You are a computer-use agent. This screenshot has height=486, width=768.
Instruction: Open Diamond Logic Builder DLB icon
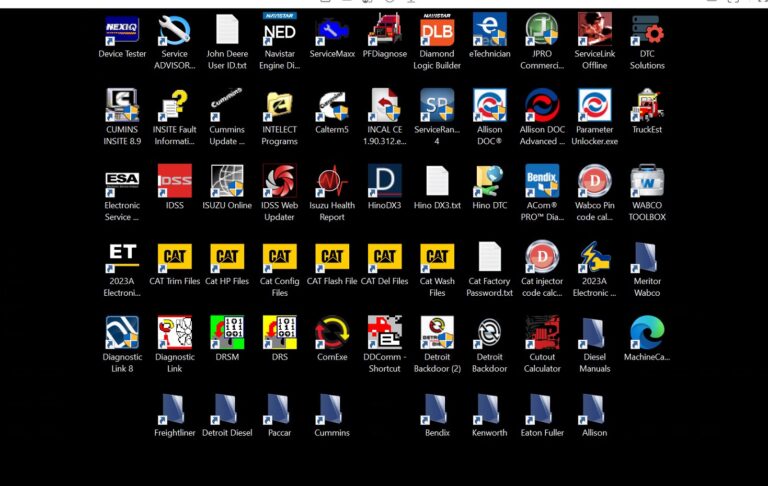point(437,29)
